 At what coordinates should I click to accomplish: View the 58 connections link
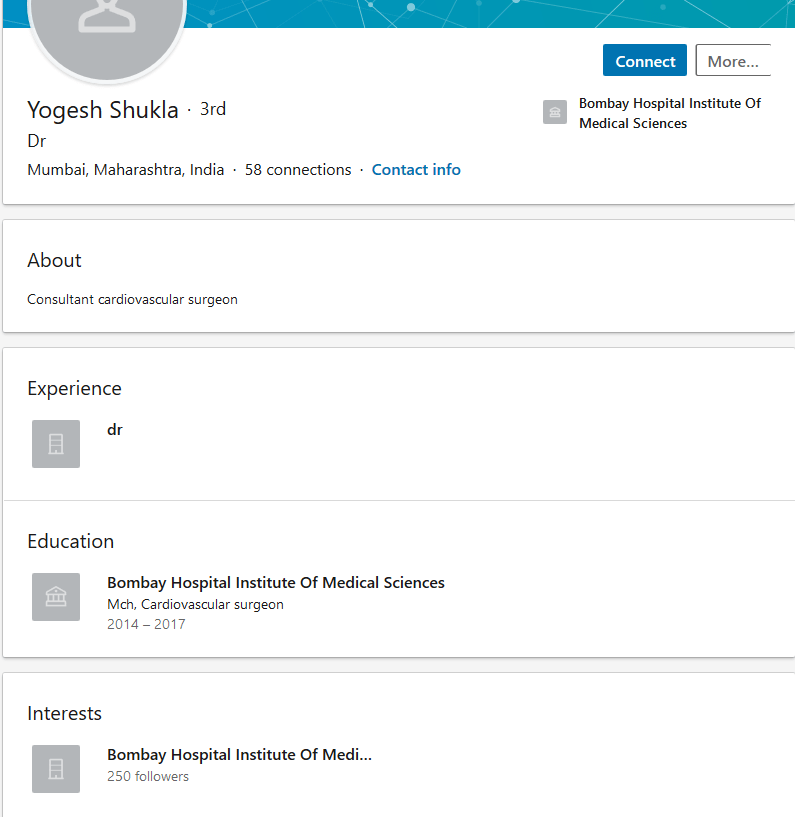tap(298, 170)
